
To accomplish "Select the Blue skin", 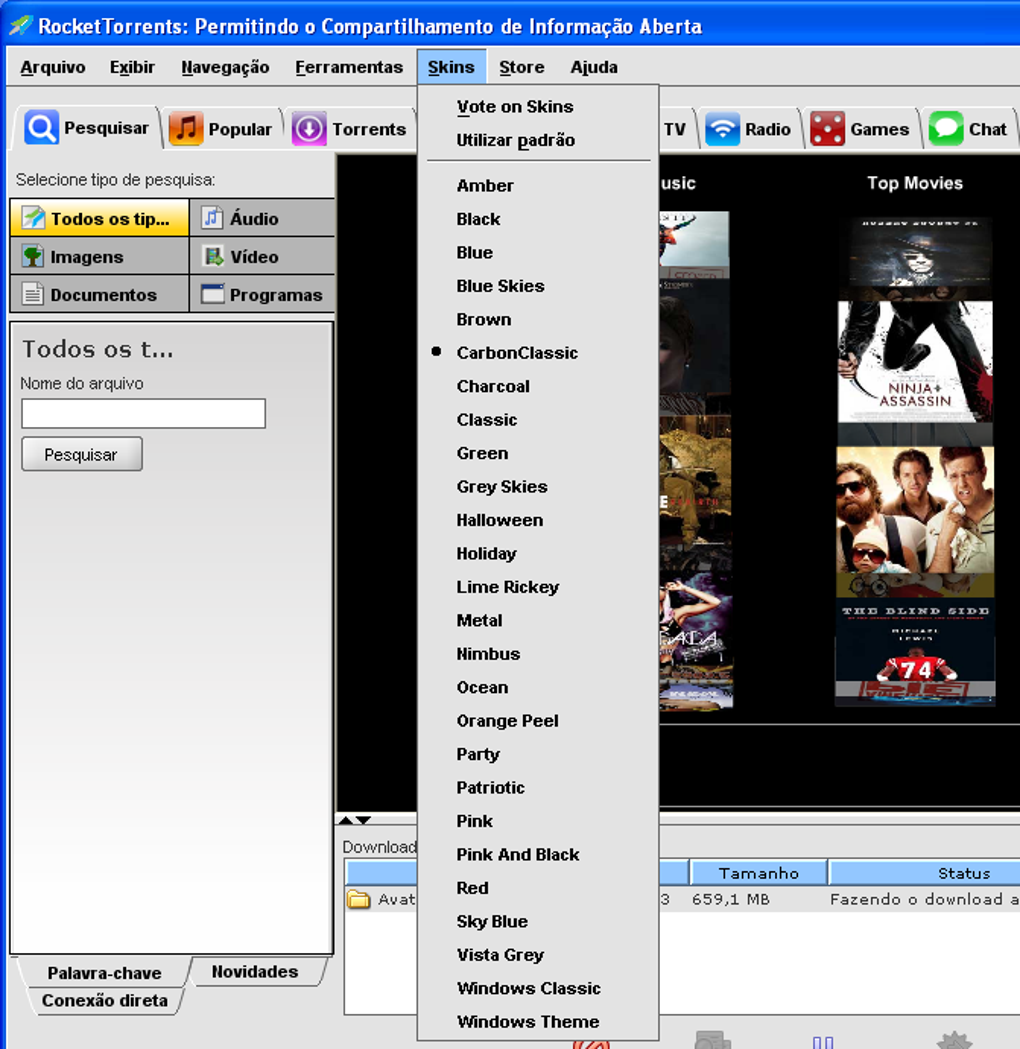I will click(x=538, y=252).
